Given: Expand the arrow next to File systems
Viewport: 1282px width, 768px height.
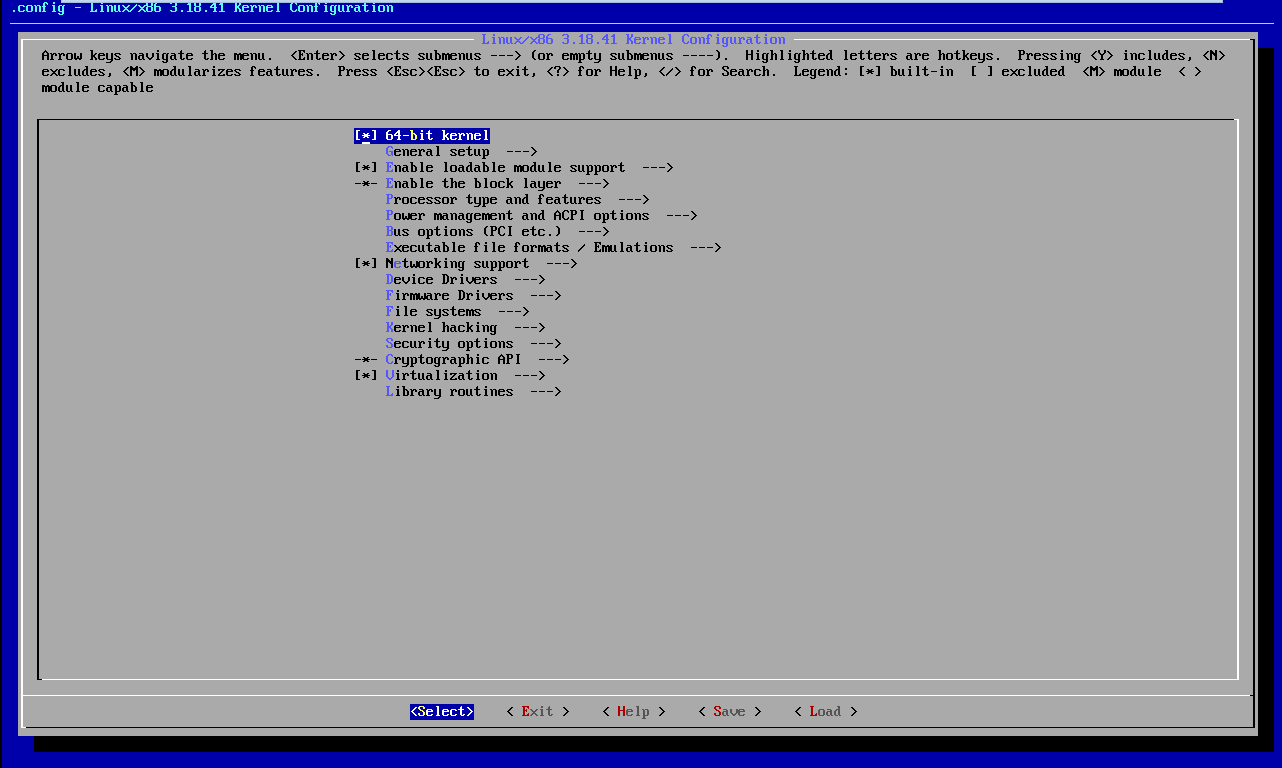Looking at the screenshot, I should coord(513,312).
